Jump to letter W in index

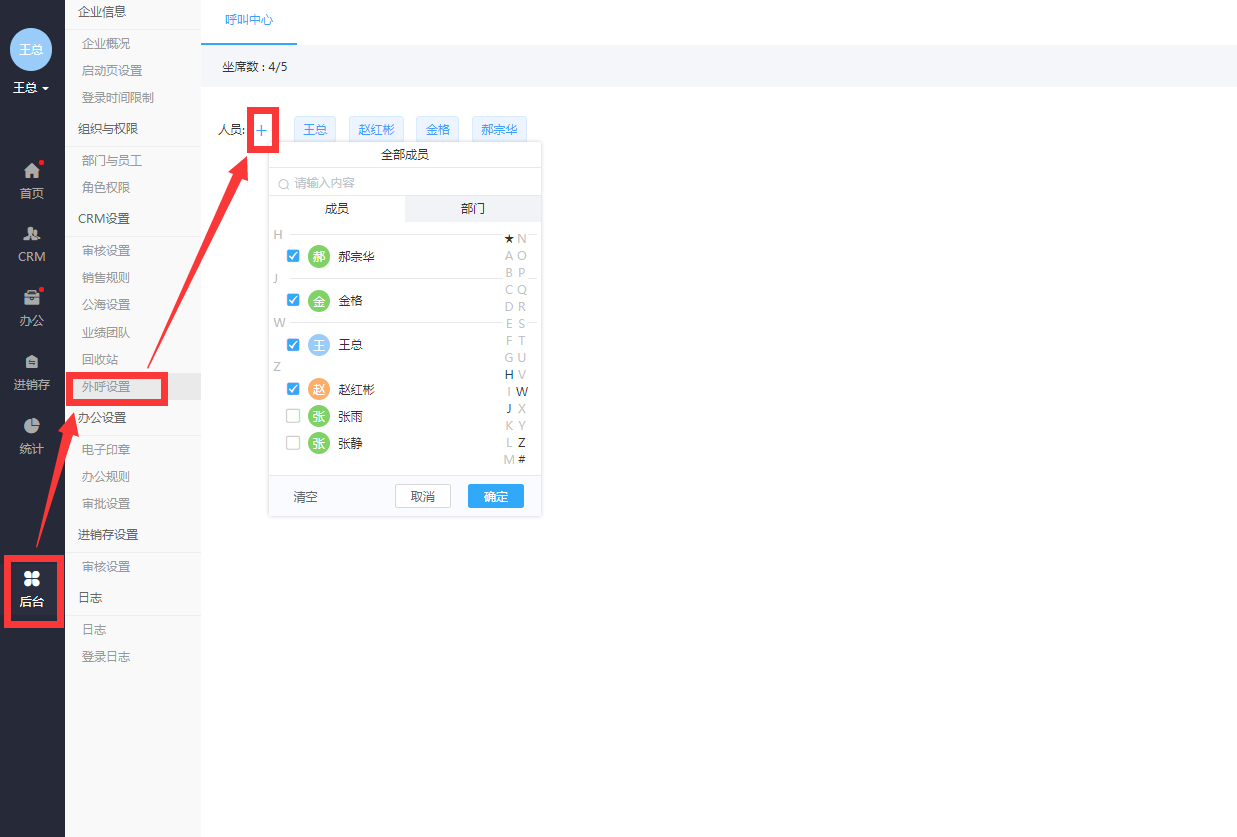coord(522,392)
